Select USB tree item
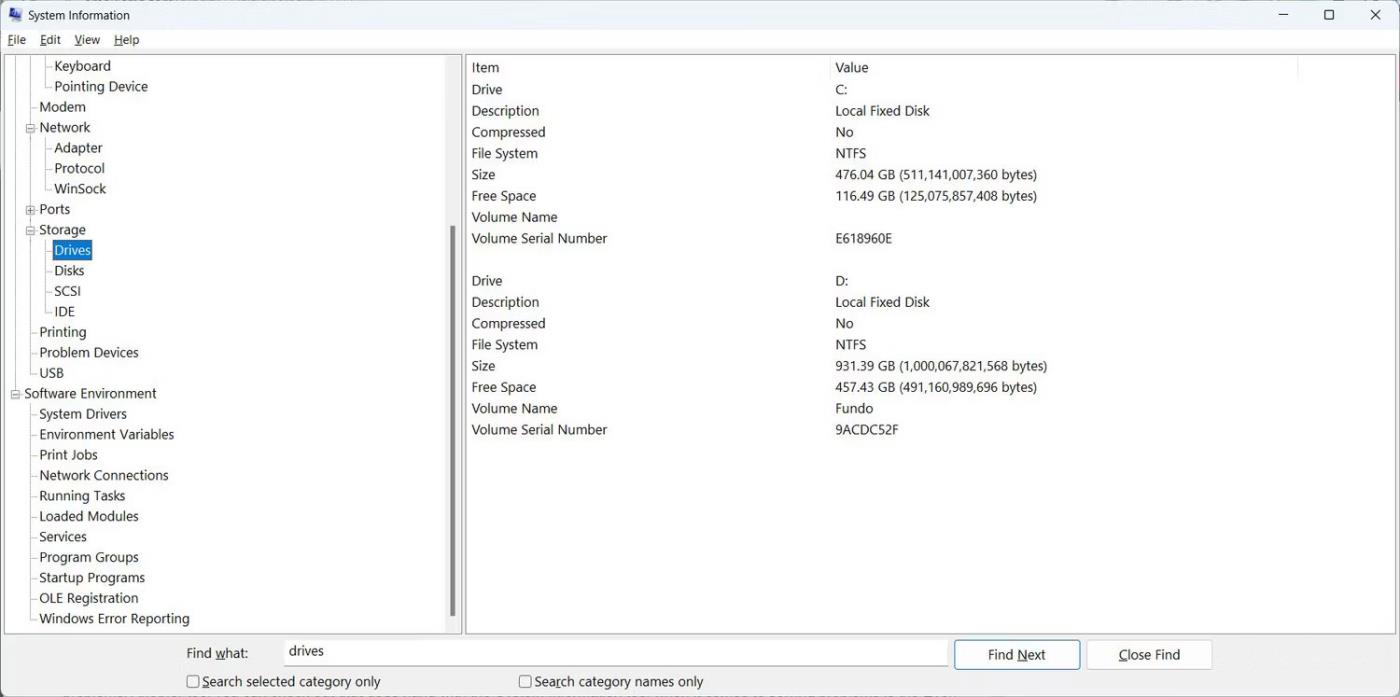 tap(51, 373)
